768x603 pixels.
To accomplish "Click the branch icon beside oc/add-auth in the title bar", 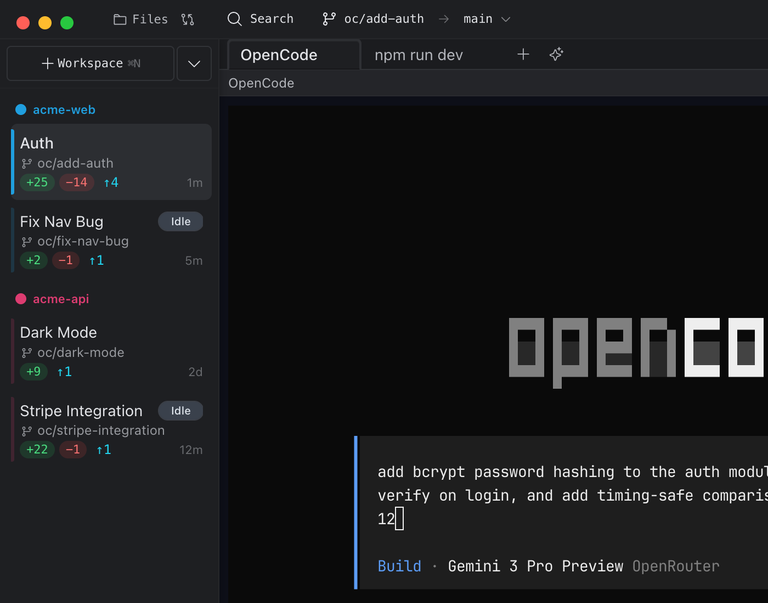I will [x=329, y=19].
